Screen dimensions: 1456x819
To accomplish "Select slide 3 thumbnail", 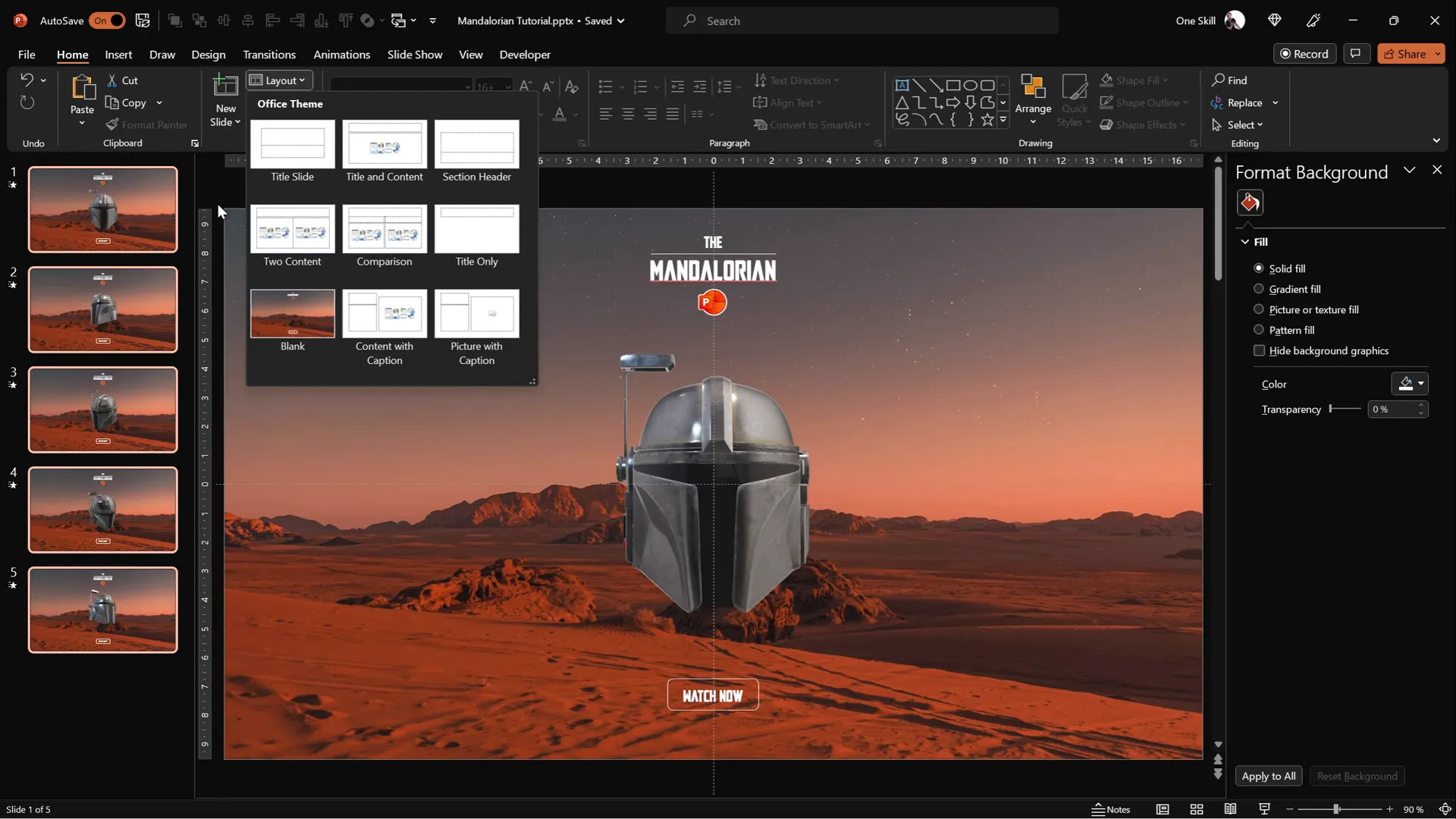I will pyautogui.click(x=102, y=409).
